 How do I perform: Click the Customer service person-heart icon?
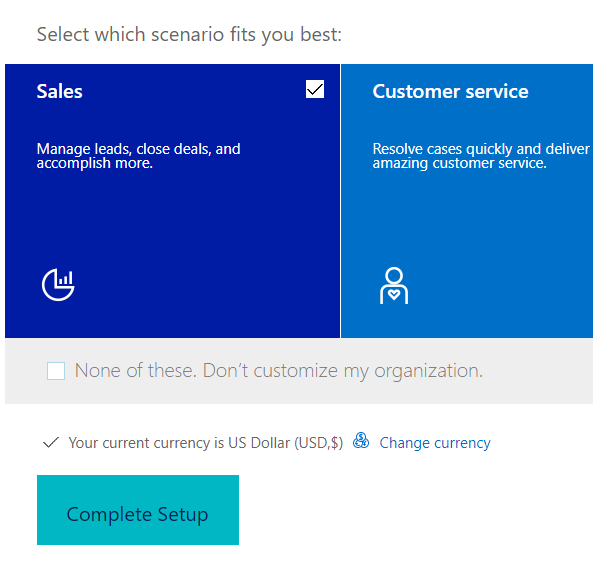click(x=394, y=286)
